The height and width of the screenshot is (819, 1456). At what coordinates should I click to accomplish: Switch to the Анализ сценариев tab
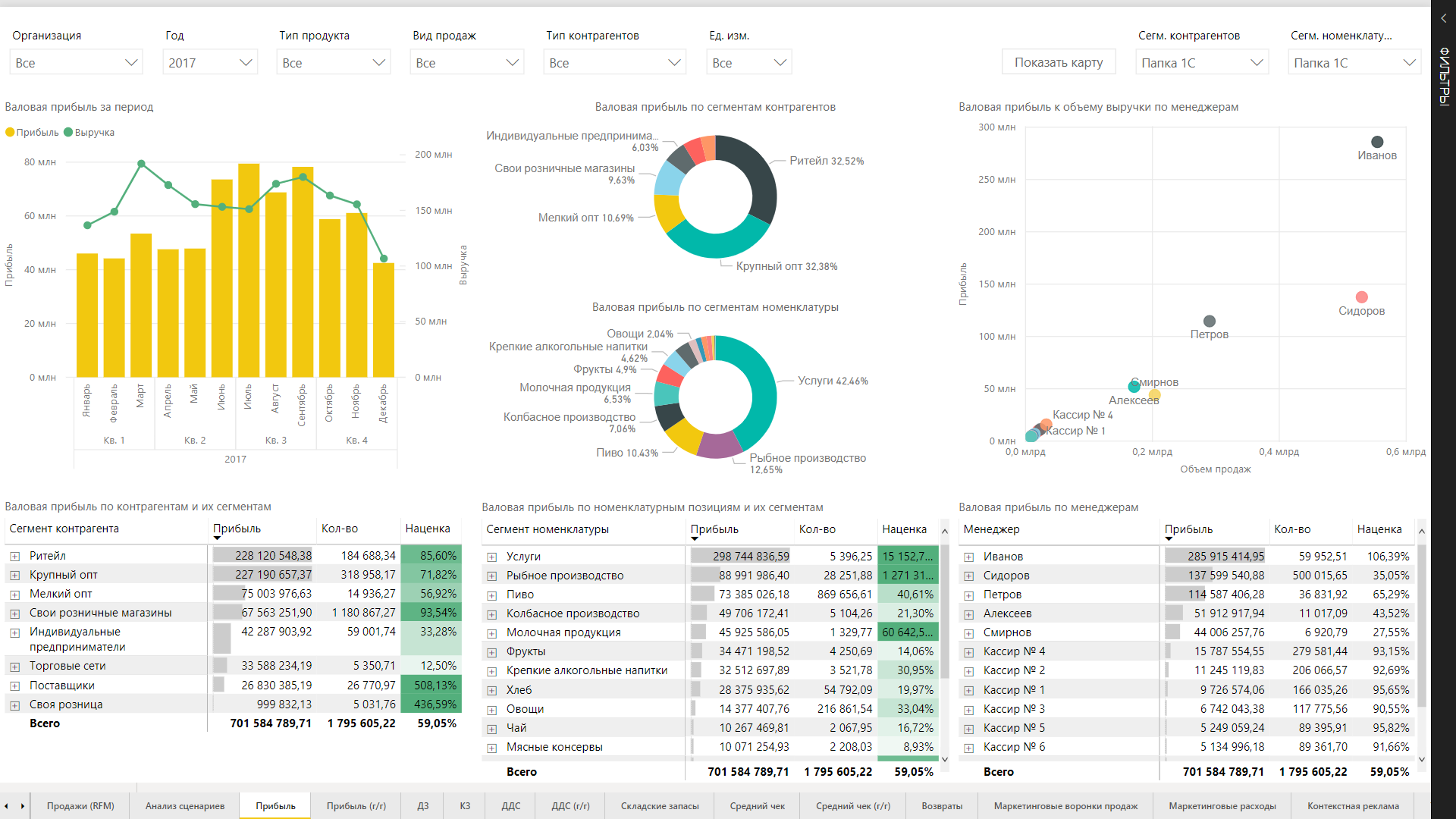tap(185, 805)
